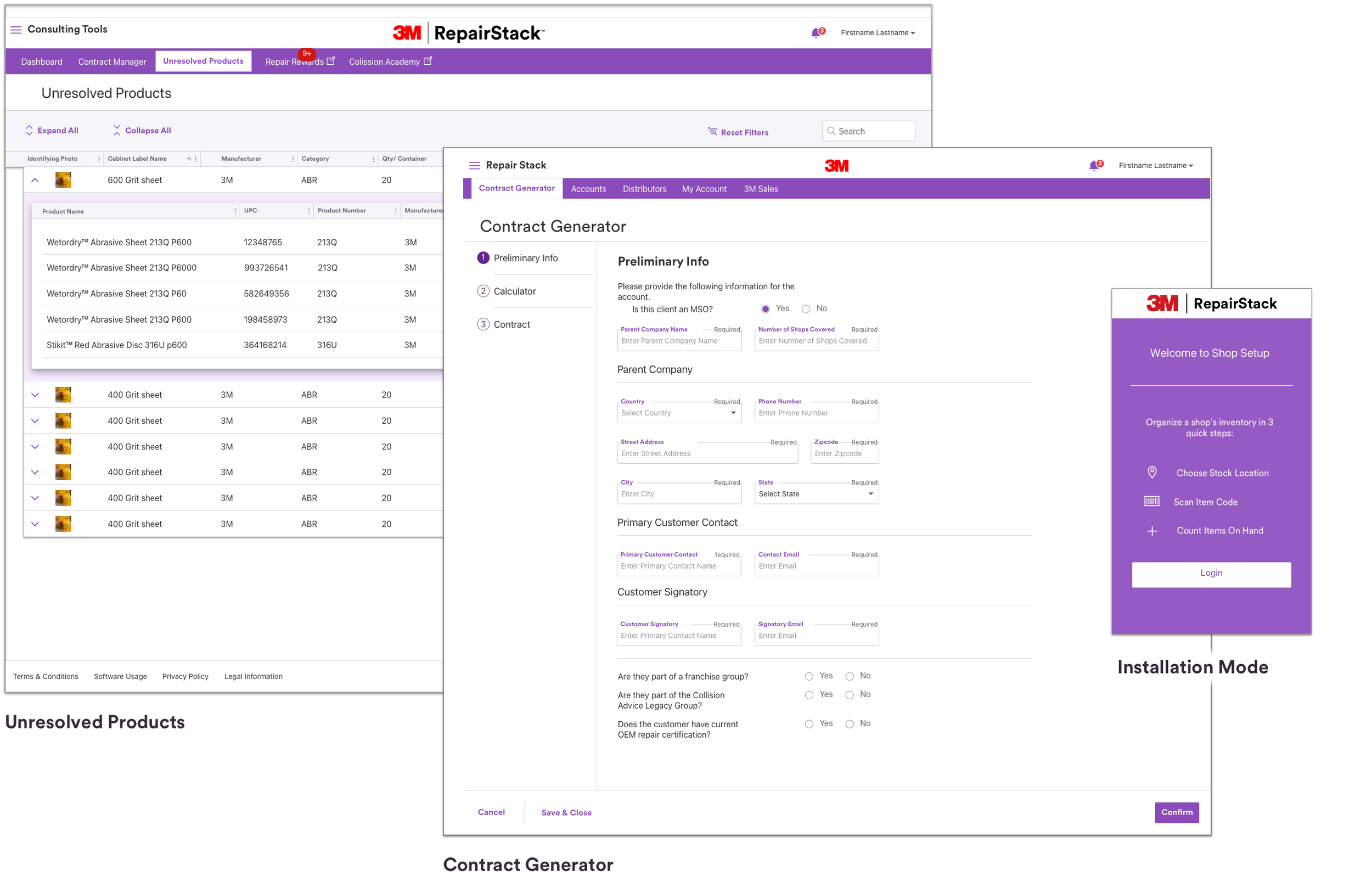Screen dimensions: 1372x876
Task: Select No for OEM repair certification
Action: pyautogui.click(x=849, y=724)
